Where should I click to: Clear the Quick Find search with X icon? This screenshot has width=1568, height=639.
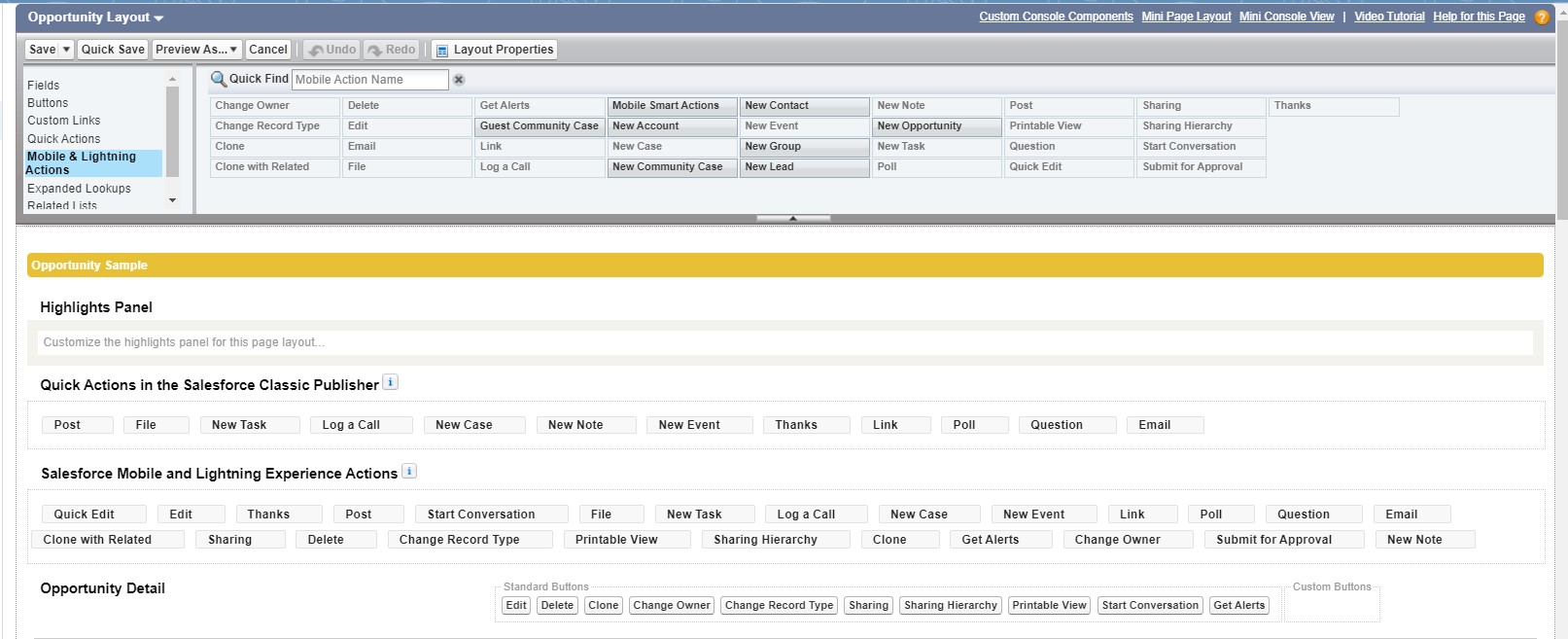(x=459, y=80)
